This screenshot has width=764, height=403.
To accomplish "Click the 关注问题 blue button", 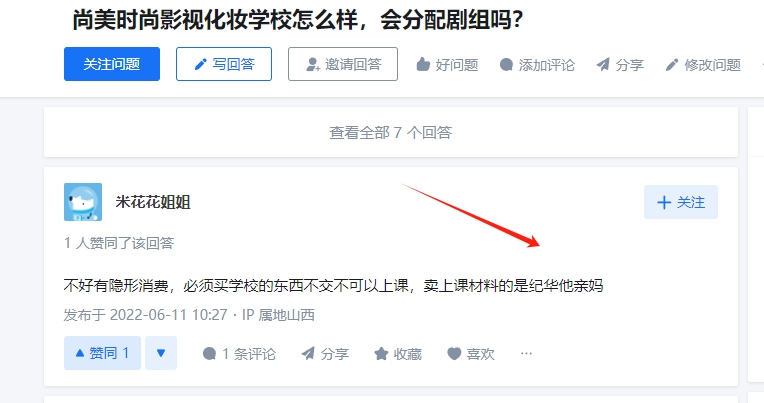I will coord(112,64).
